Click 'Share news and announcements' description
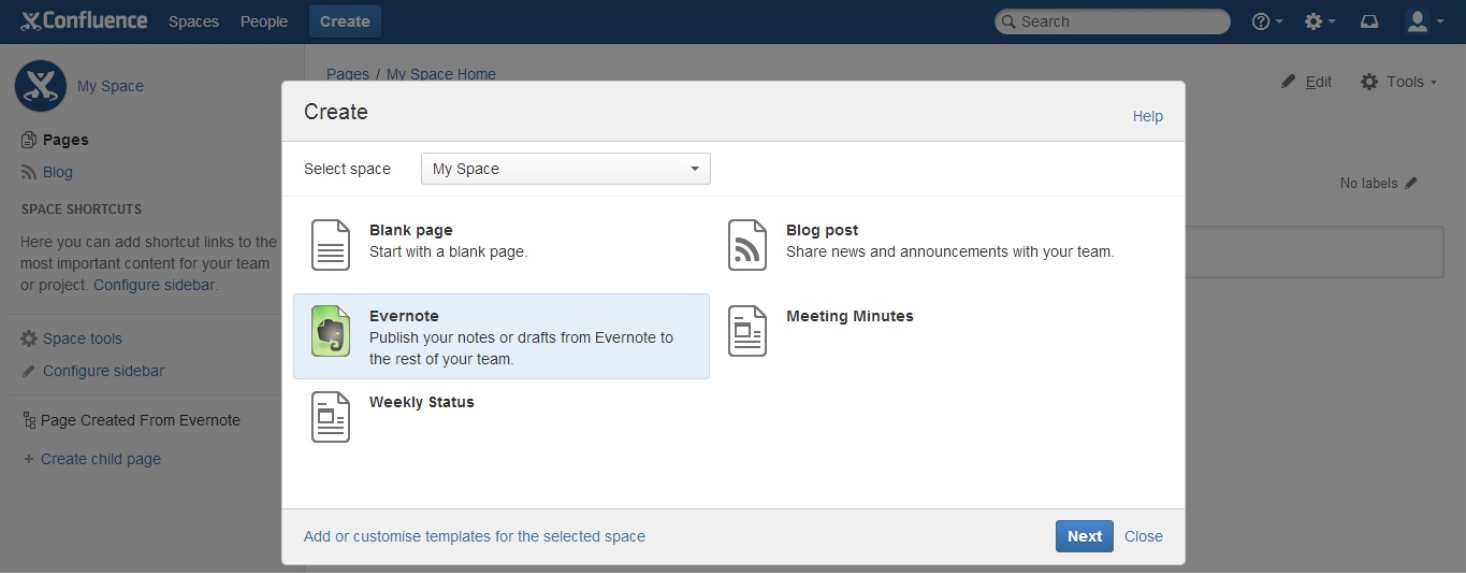 pos(950,252)
